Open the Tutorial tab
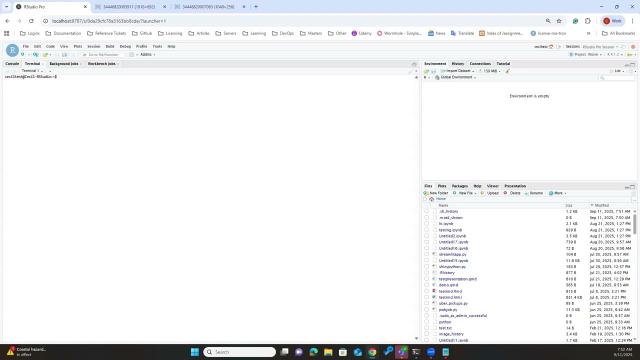This screenshot has width=640, height=360. pos(503,64)
